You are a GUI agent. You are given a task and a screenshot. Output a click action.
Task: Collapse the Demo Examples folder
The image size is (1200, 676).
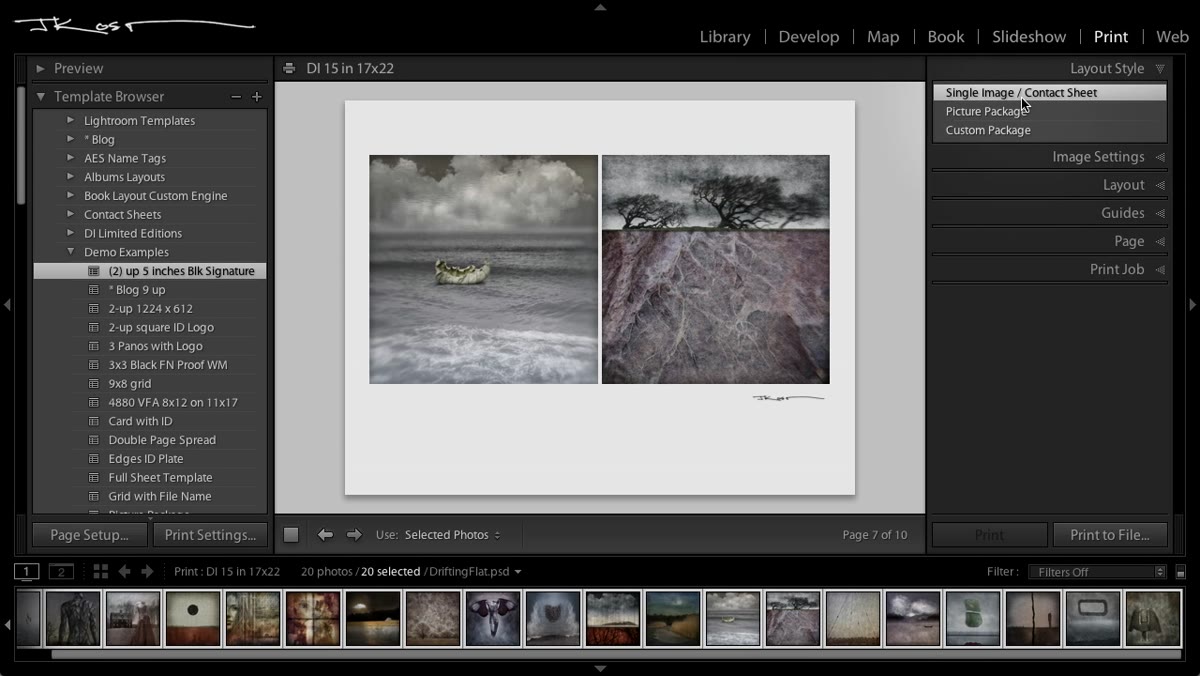(71, 252)
